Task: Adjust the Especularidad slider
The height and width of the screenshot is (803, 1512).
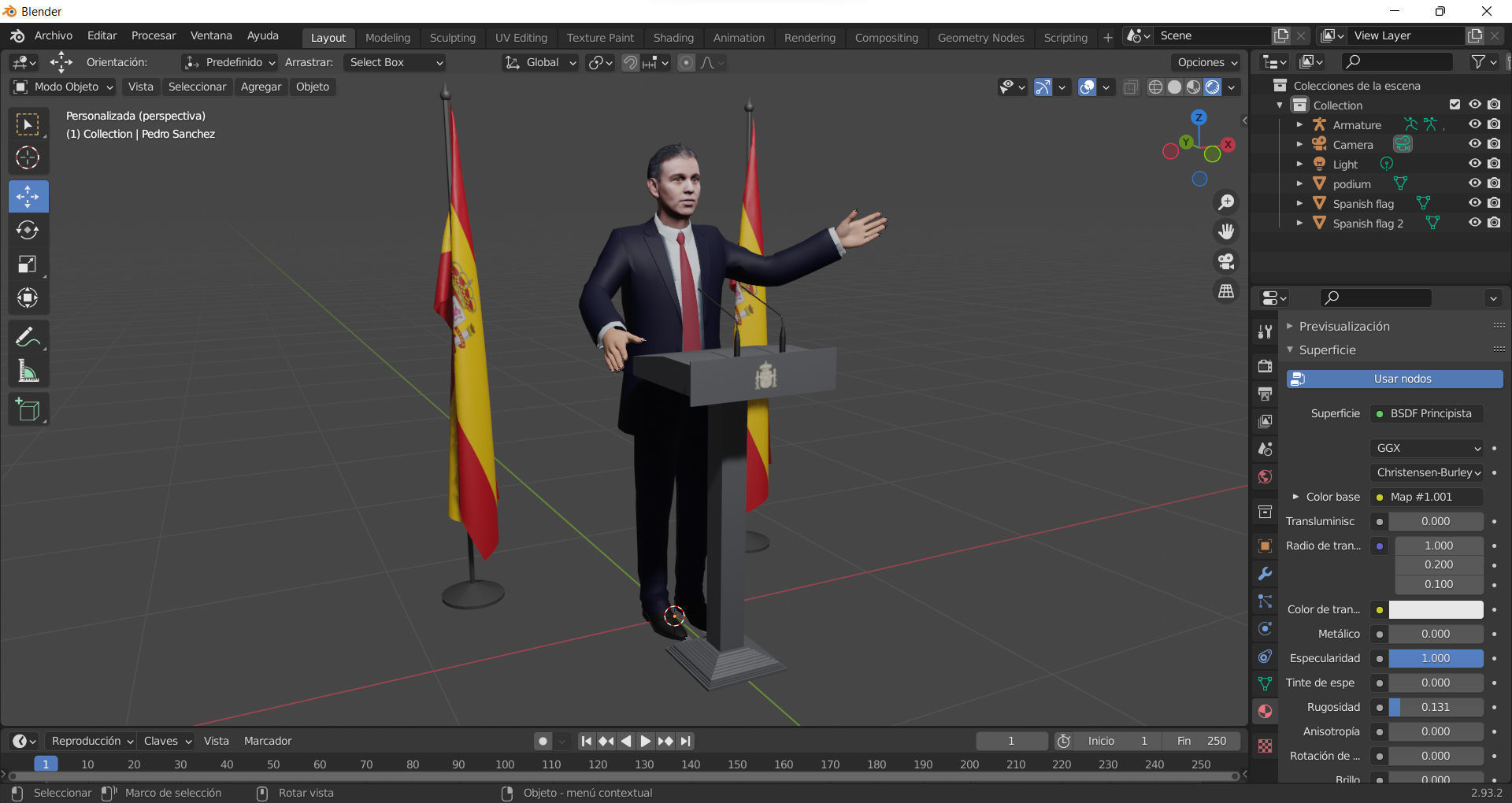Action: [x=1436, y=659]
